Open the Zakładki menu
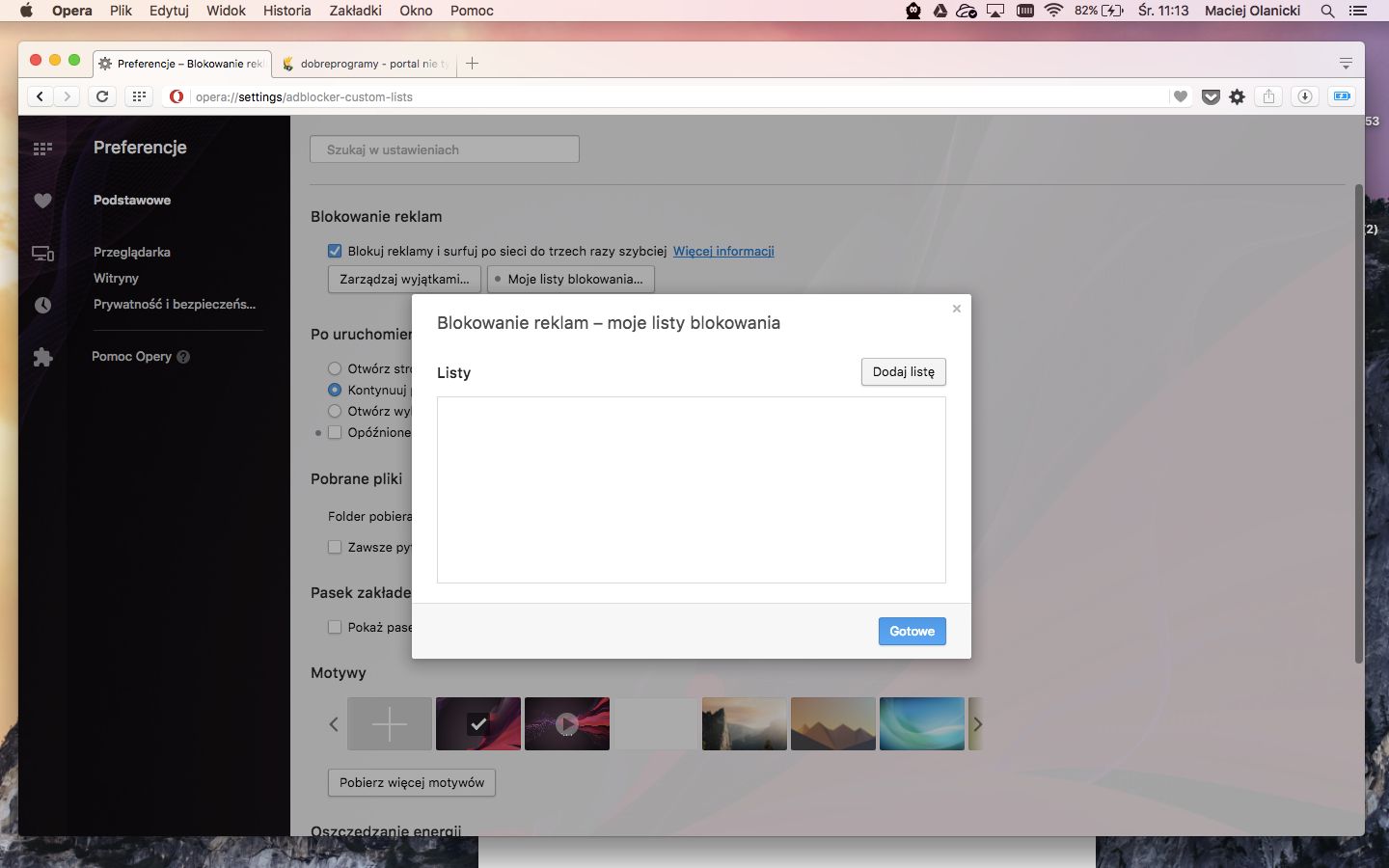This screenshot has height=868, width=1389. coord(356,11)
